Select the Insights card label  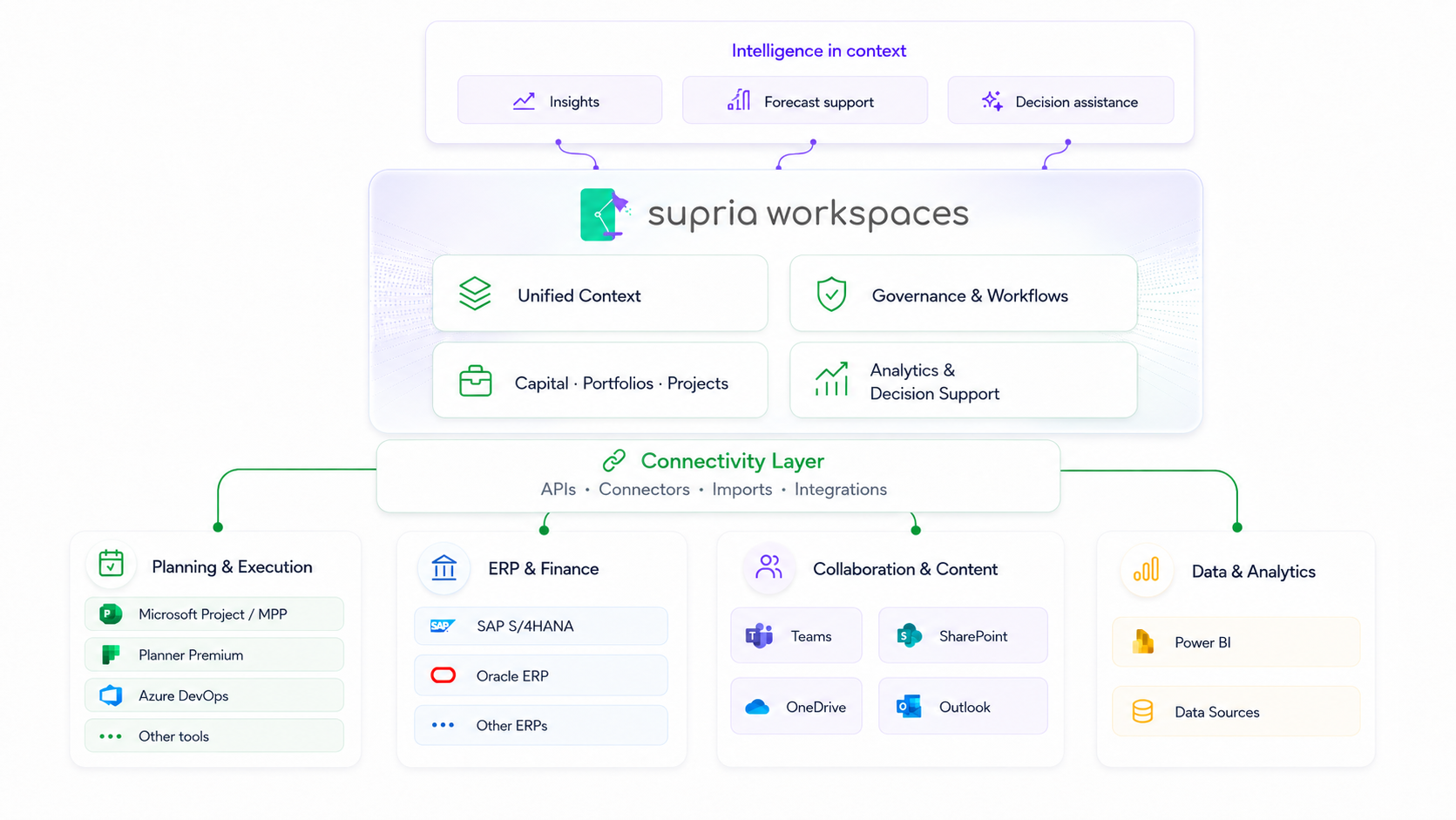point(574,102)
